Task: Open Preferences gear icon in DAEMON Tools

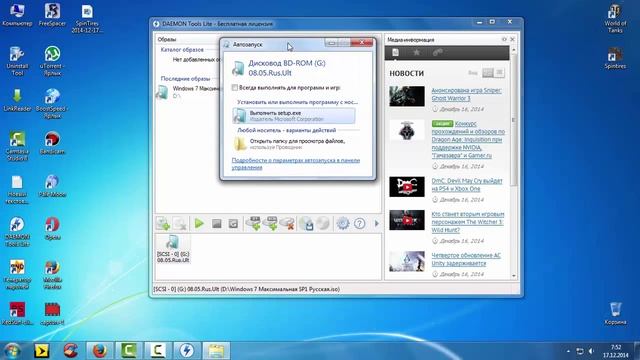Action: coord(343,223)
